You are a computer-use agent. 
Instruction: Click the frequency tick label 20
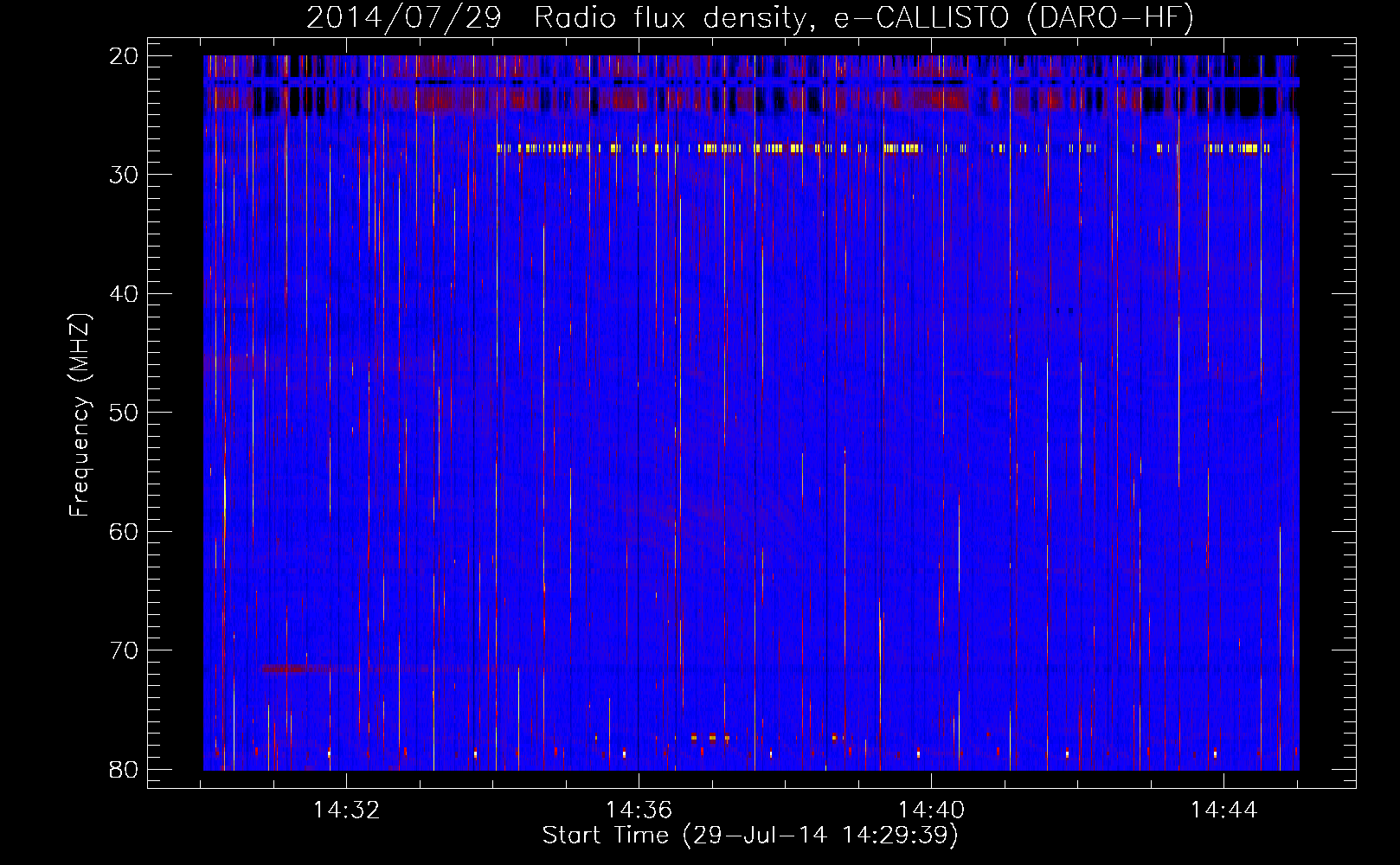pyautogui.click(x=125, y=56)
